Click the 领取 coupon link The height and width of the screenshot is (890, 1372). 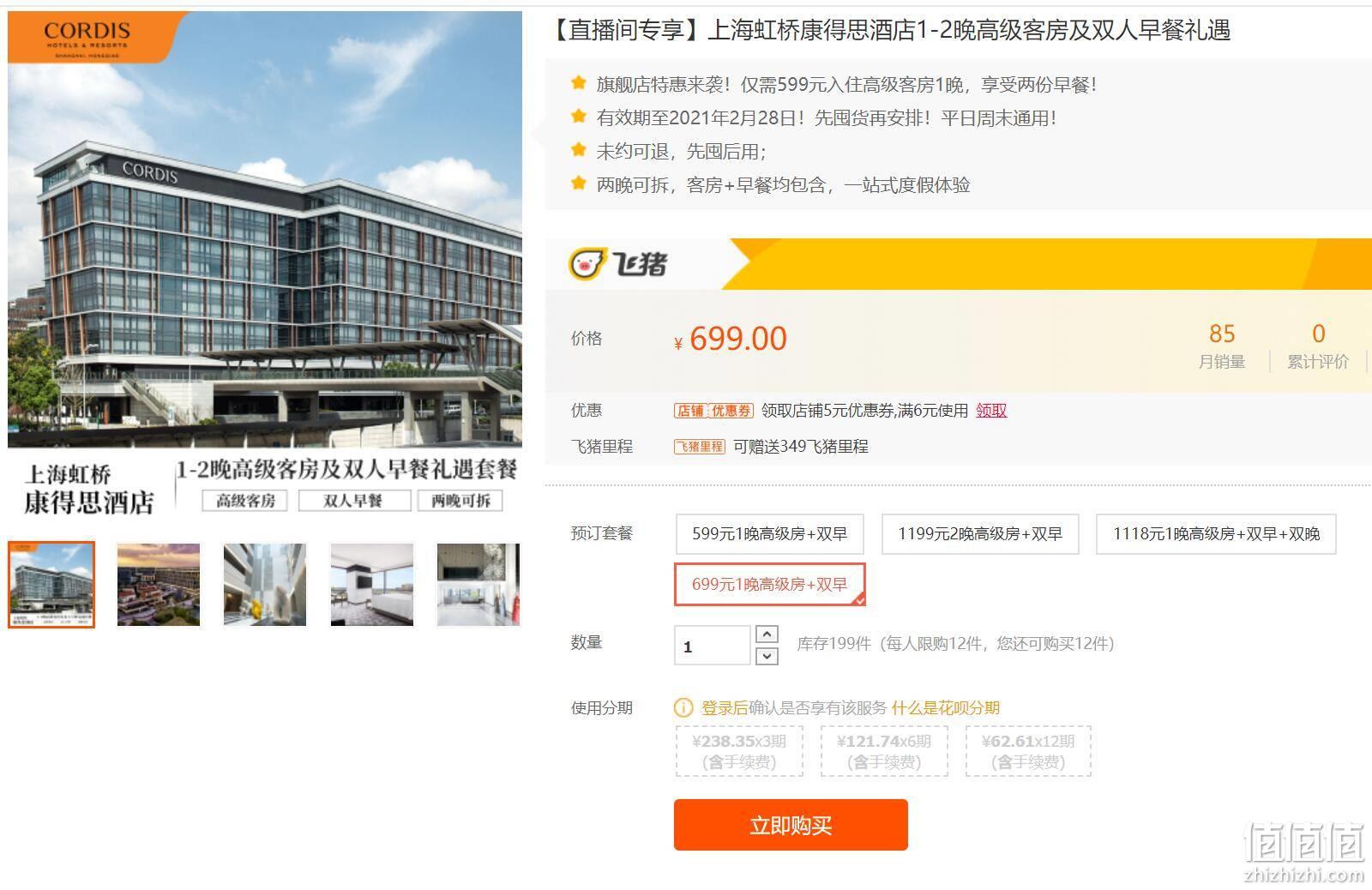991,411
